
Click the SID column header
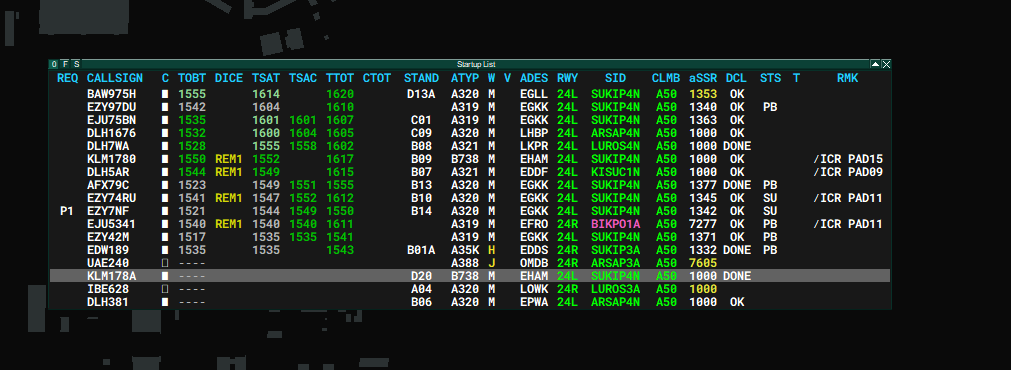tap(615, 78)
